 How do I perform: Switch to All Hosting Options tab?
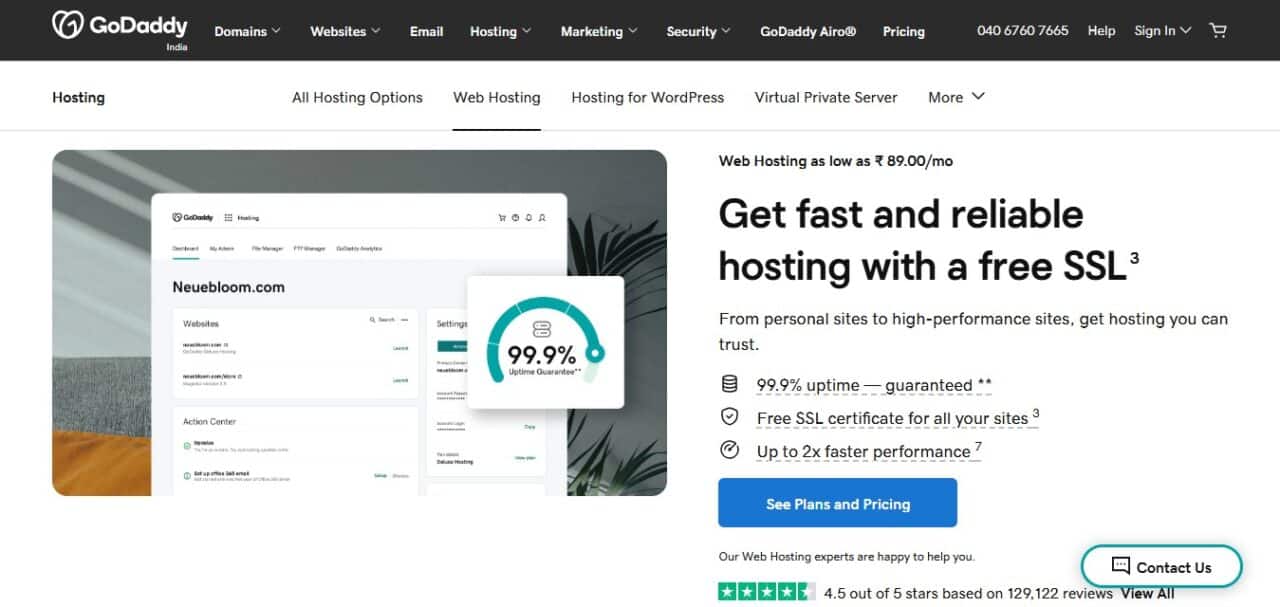(x=357, y=97)
